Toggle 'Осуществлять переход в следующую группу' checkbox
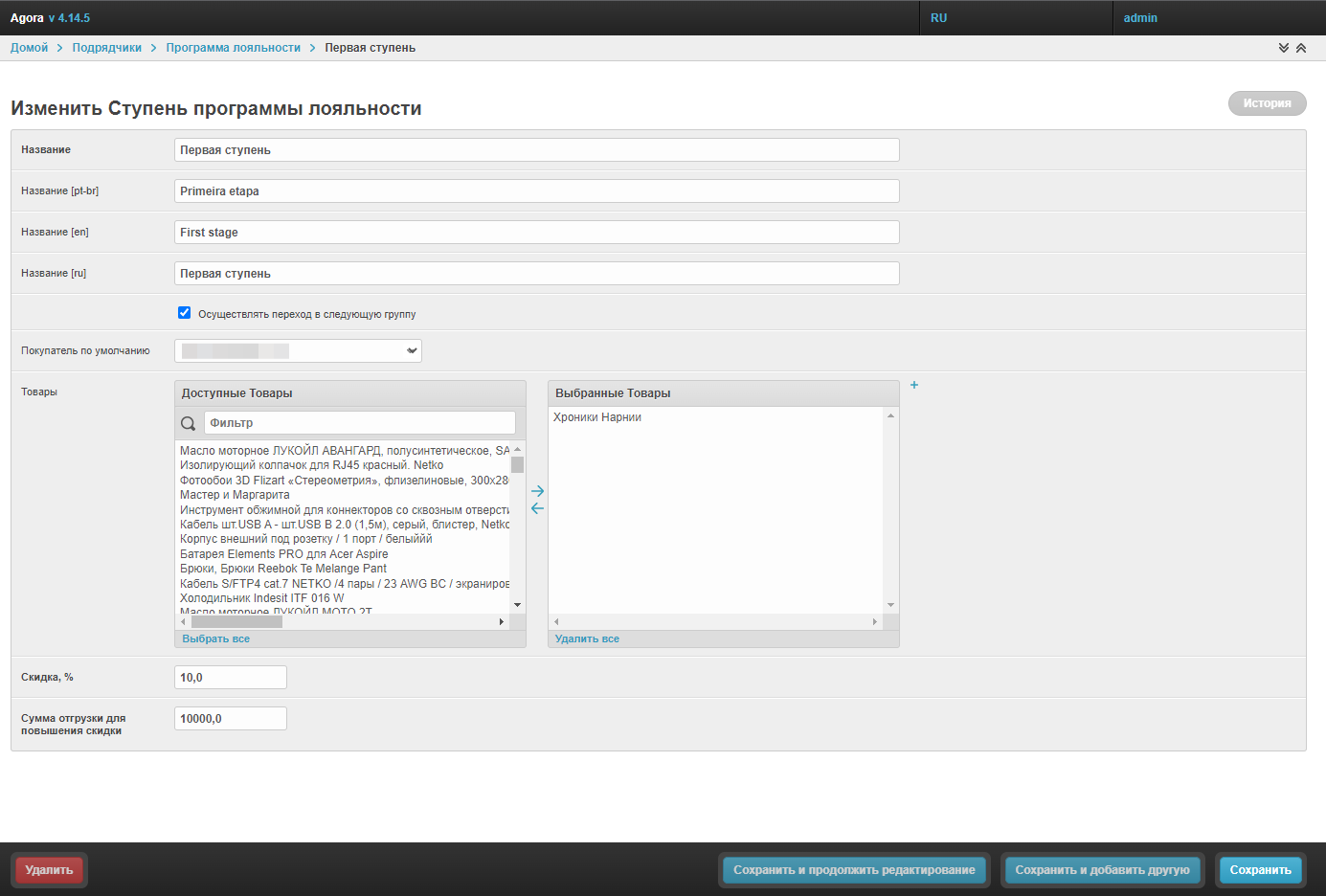Viewport: 1326px width, 896px height. coord(185,313)
